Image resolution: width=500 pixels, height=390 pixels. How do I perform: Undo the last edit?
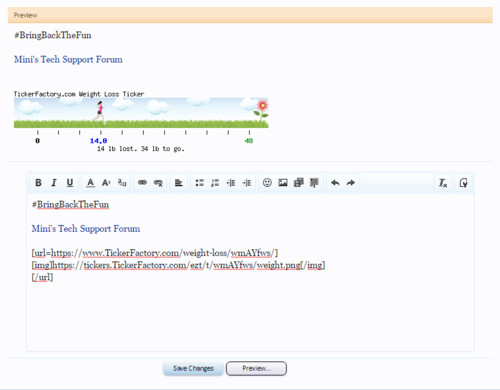(335, 183)
